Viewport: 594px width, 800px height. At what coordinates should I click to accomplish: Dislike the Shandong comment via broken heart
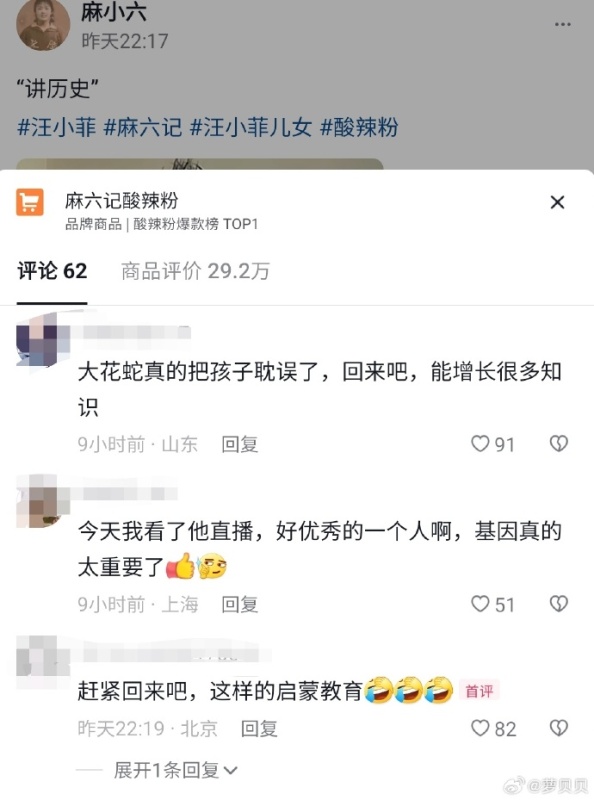559,443
